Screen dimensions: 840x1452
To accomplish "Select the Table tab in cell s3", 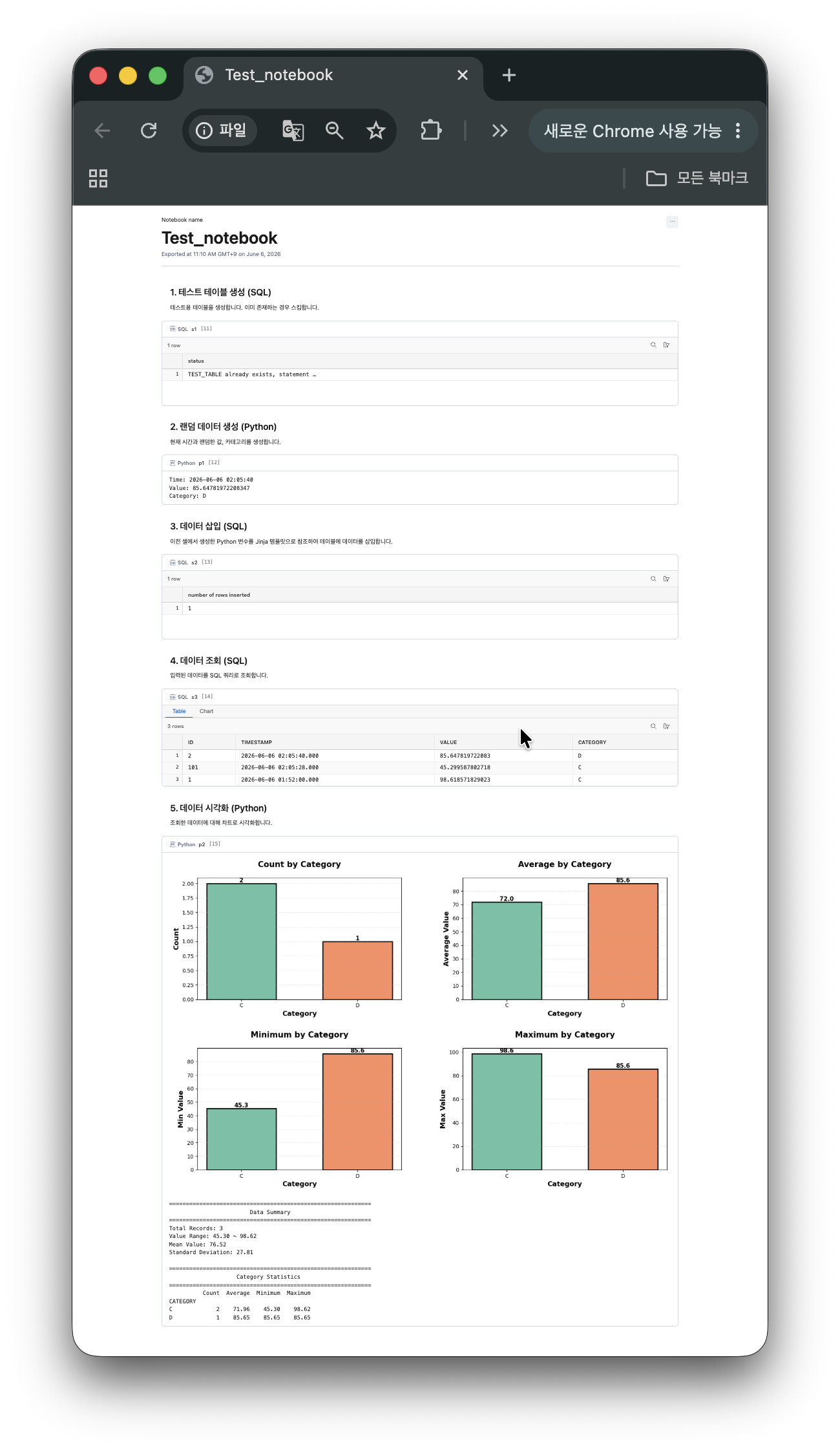I will click(179, 711).
